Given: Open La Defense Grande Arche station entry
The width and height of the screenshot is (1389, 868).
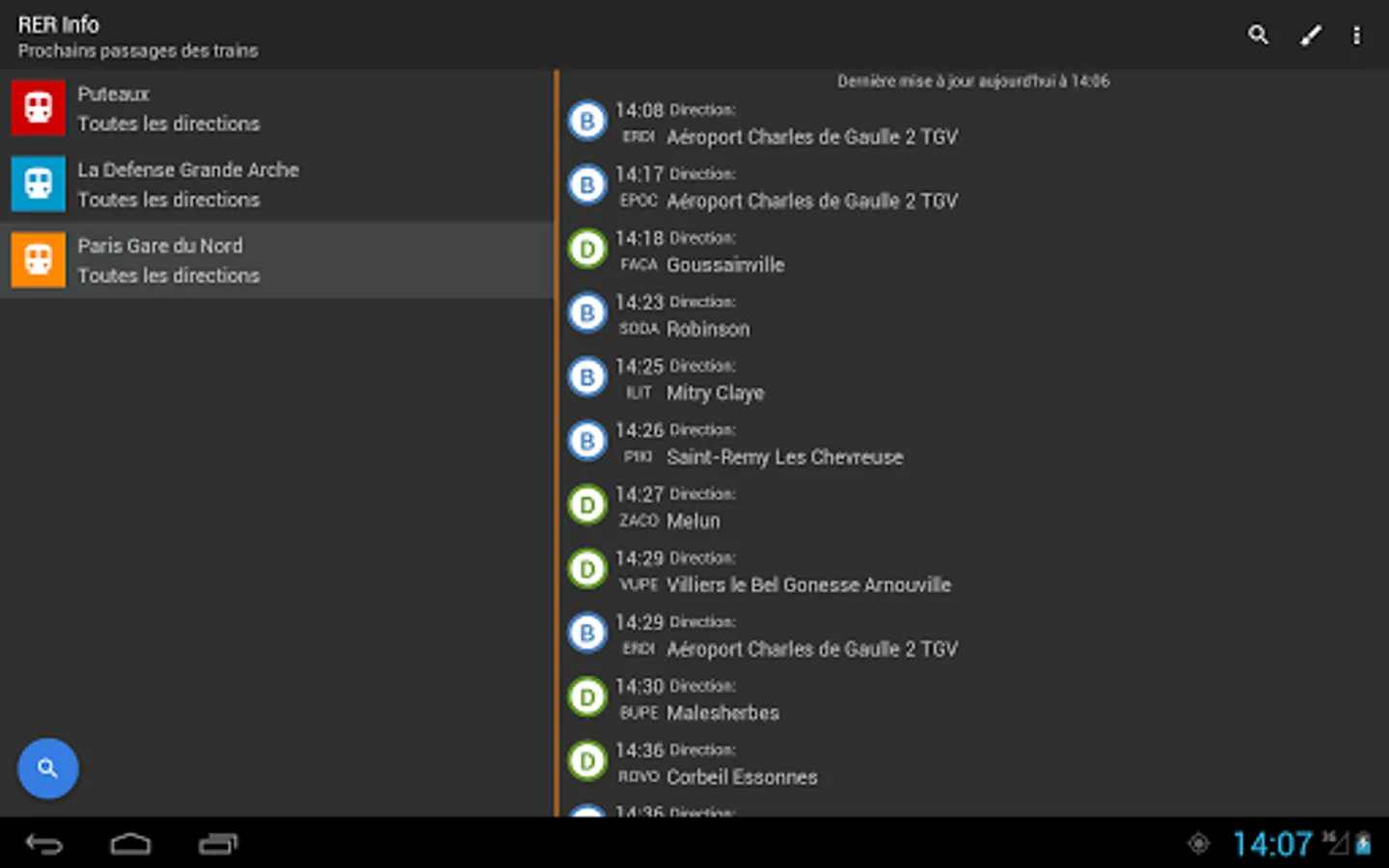Looking at the screenshot, I should [x=278, y=184].
